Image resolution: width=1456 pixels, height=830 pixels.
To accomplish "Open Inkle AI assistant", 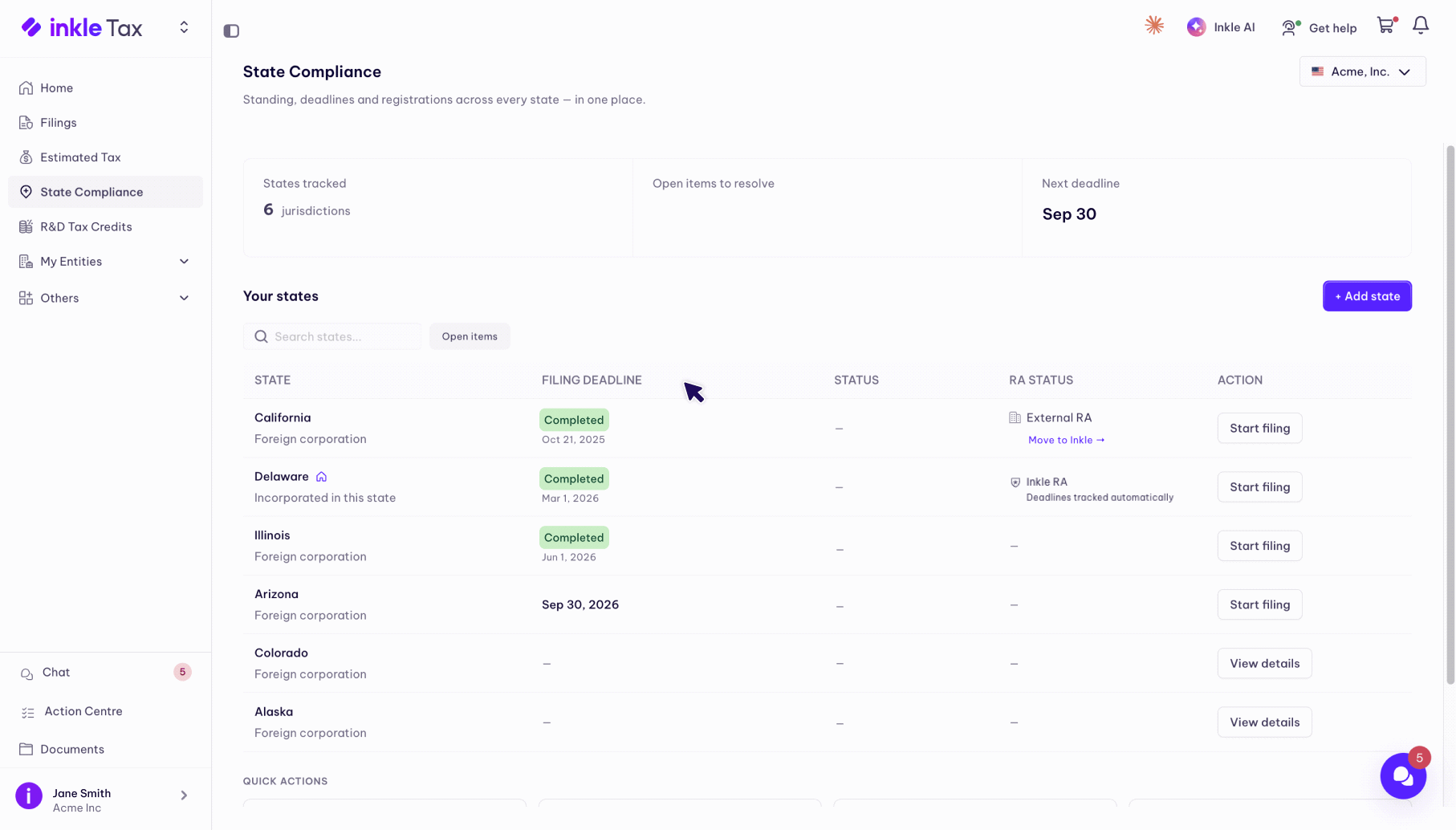I will 1221,27.
